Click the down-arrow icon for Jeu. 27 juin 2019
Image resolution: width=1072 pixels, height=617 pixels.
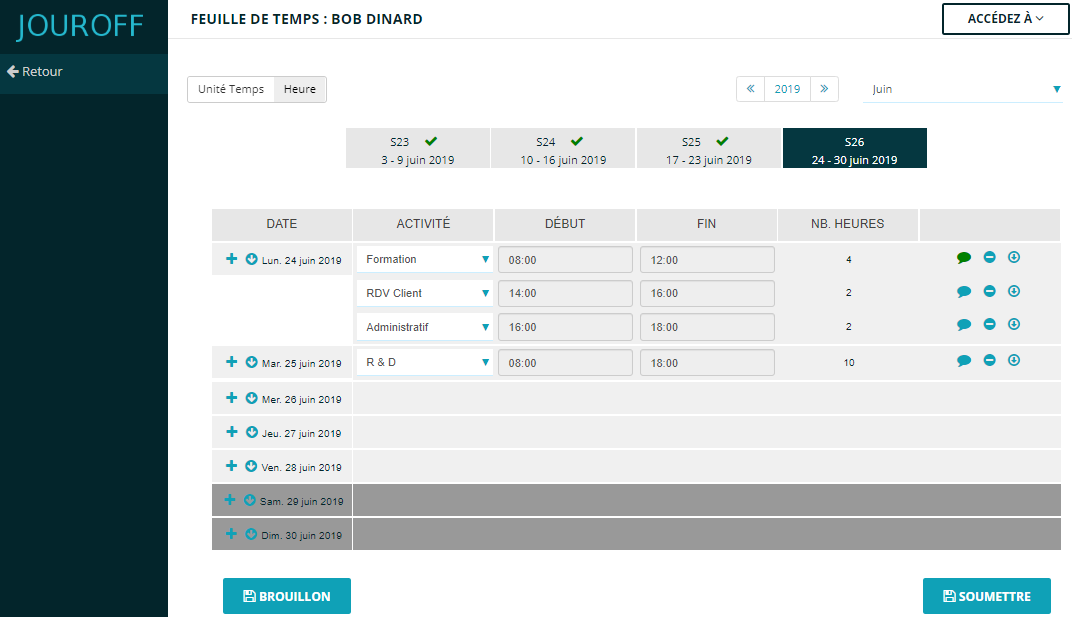[252, 432]
